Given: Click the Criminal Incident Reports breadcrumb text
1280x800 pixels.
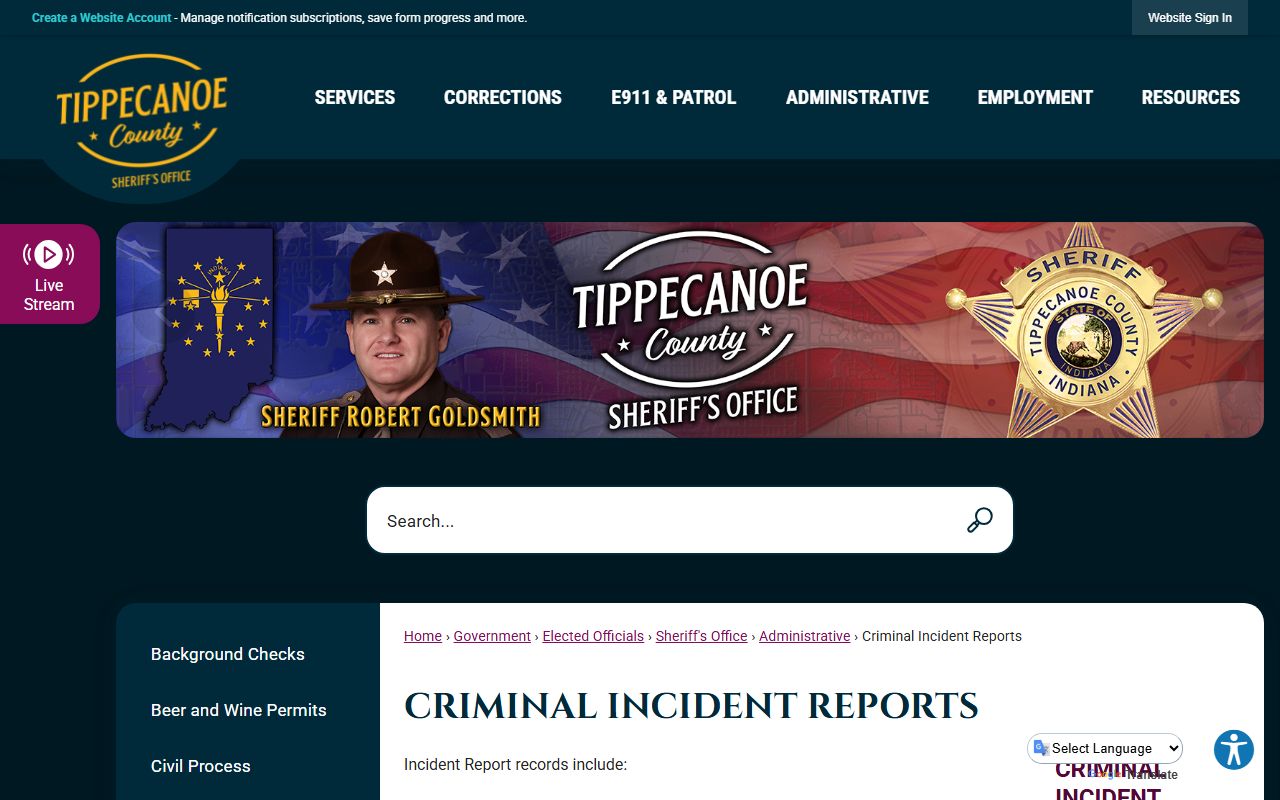Looking at the screenshot, I should (942, 636).
